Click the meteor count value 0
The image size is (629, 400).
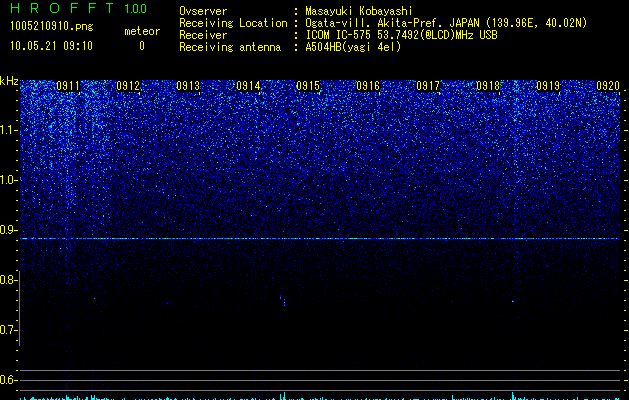pos(142,46)
